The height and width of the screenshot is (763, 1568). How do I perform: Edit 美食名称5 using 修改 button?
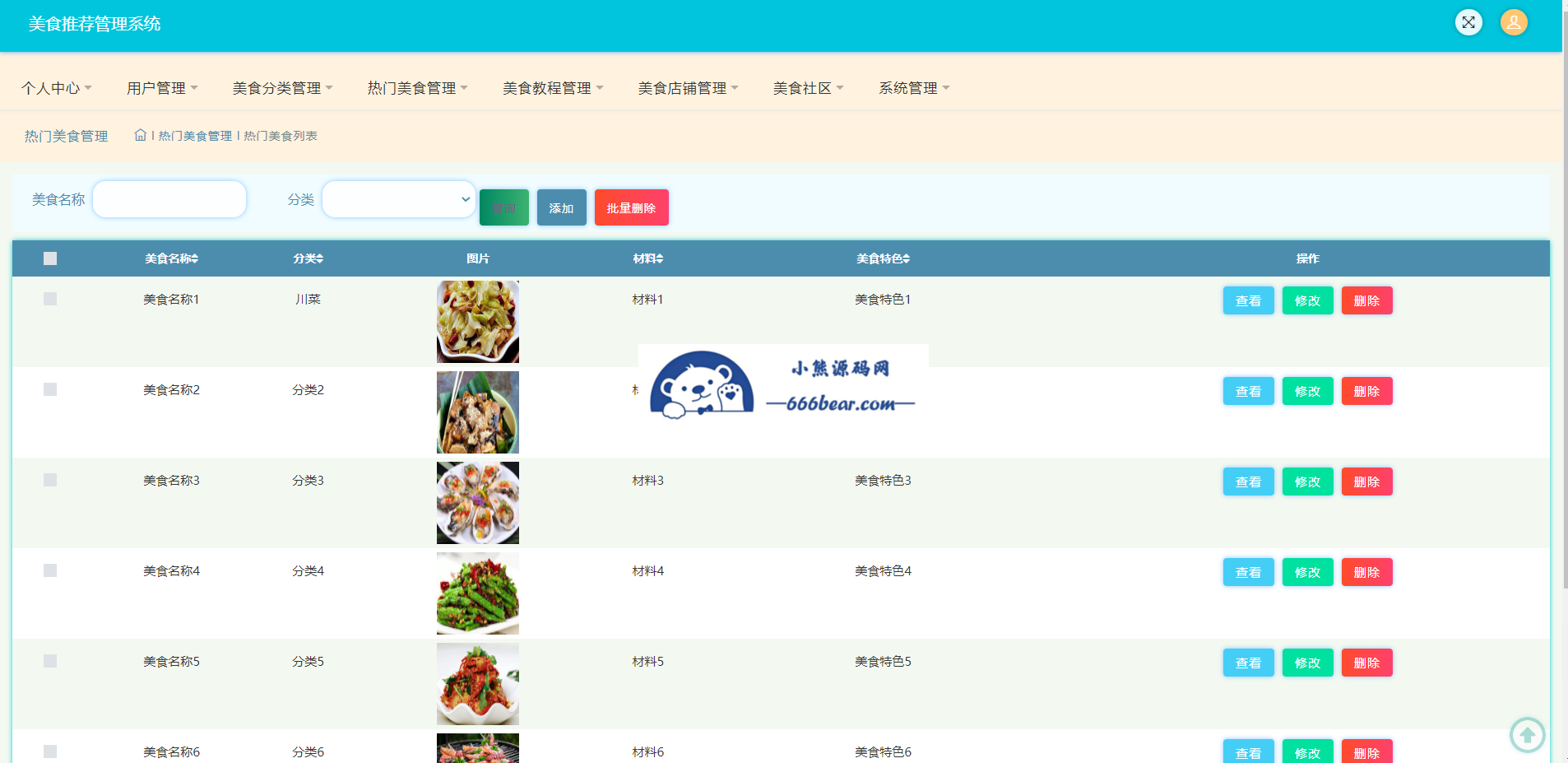[1308, 663]
